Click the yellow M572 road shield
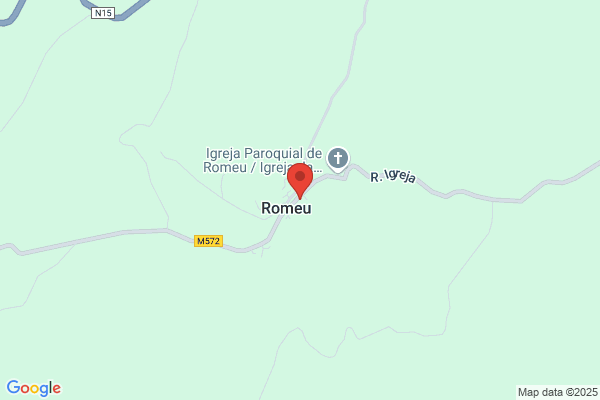 tap(208, 241)
